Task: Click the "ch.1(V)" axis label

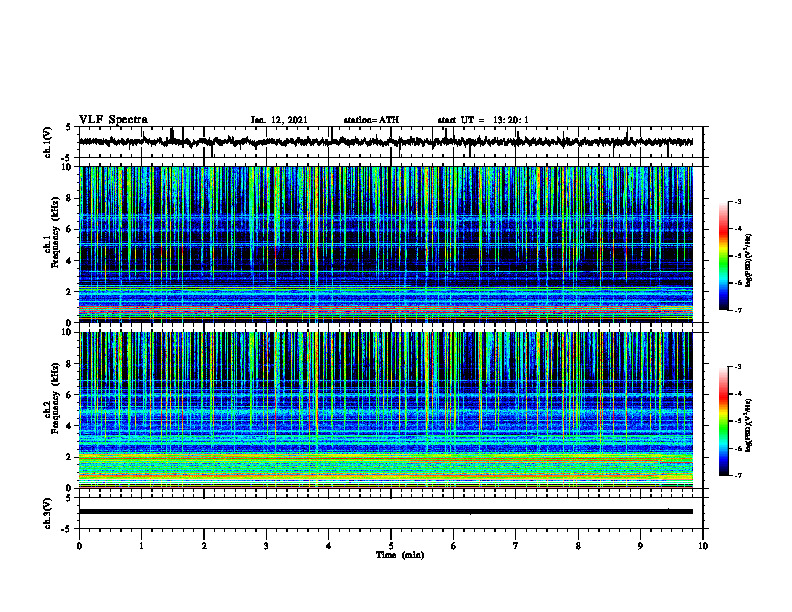Action: pyautogui.click(x=48, y=142)
